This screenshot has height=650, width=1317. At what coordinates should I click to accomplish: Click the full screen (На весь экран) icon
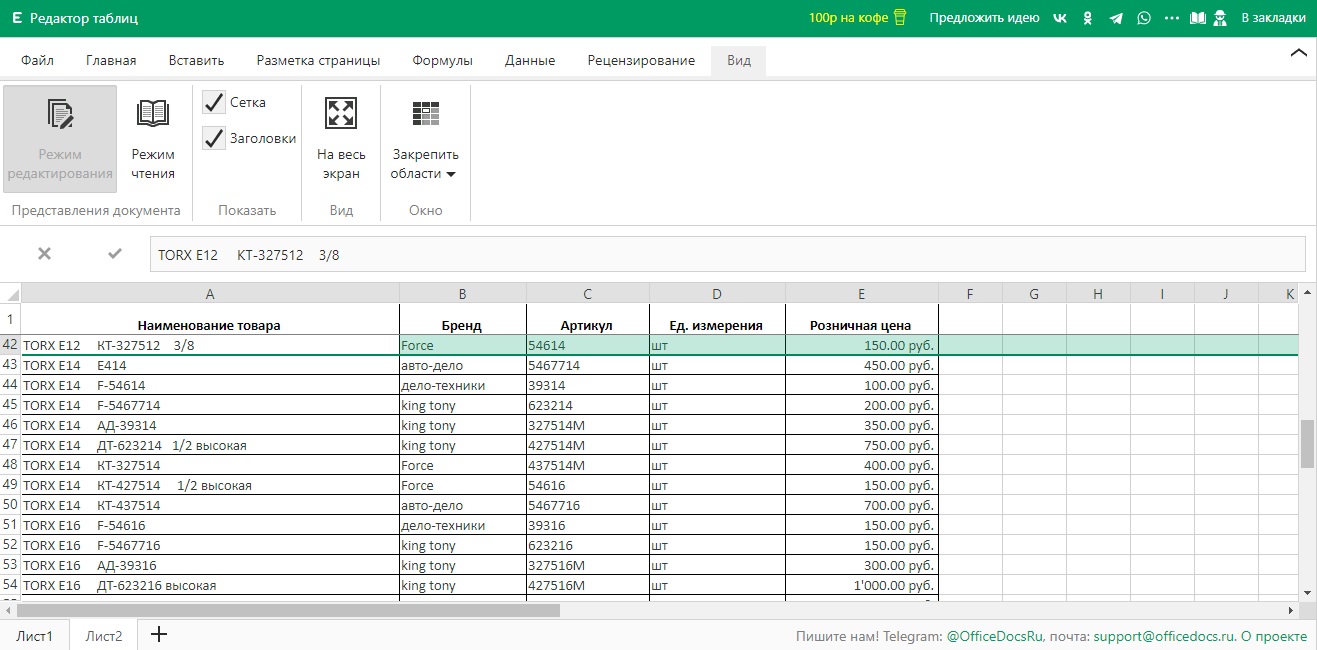[341, 113]
